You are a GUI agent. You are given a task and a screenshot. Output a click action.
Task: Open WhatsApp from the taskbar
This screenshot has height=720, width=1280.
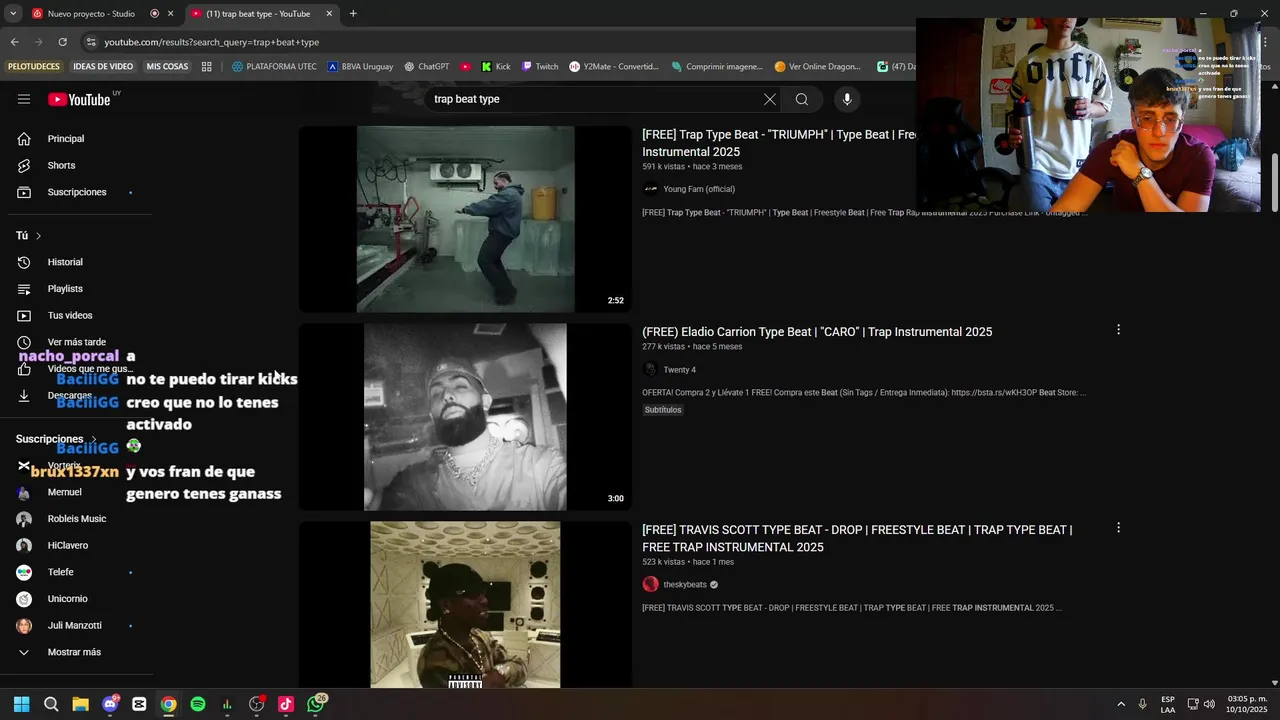[x=316, y=704]
